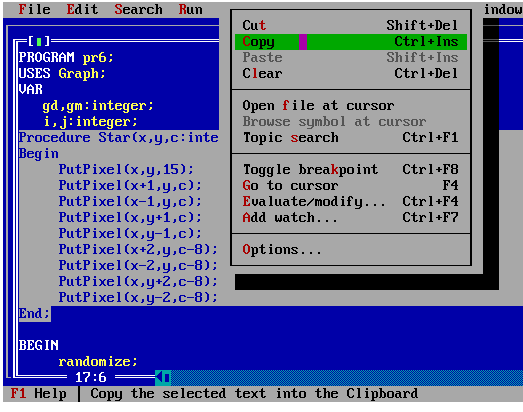Click the 17:6 cursor position indicator
This screenshot has width=523, height=412.
[91, 378]
